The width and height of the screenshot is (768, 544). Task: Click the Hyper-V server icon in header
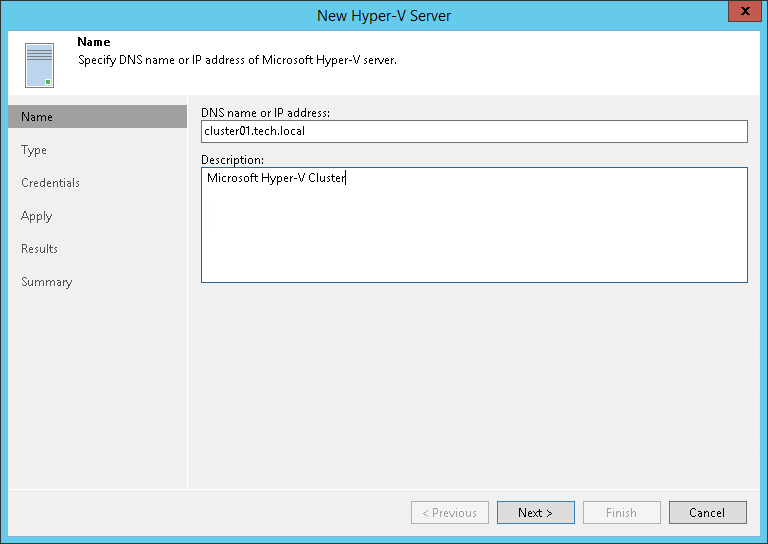tap(40, 65)
